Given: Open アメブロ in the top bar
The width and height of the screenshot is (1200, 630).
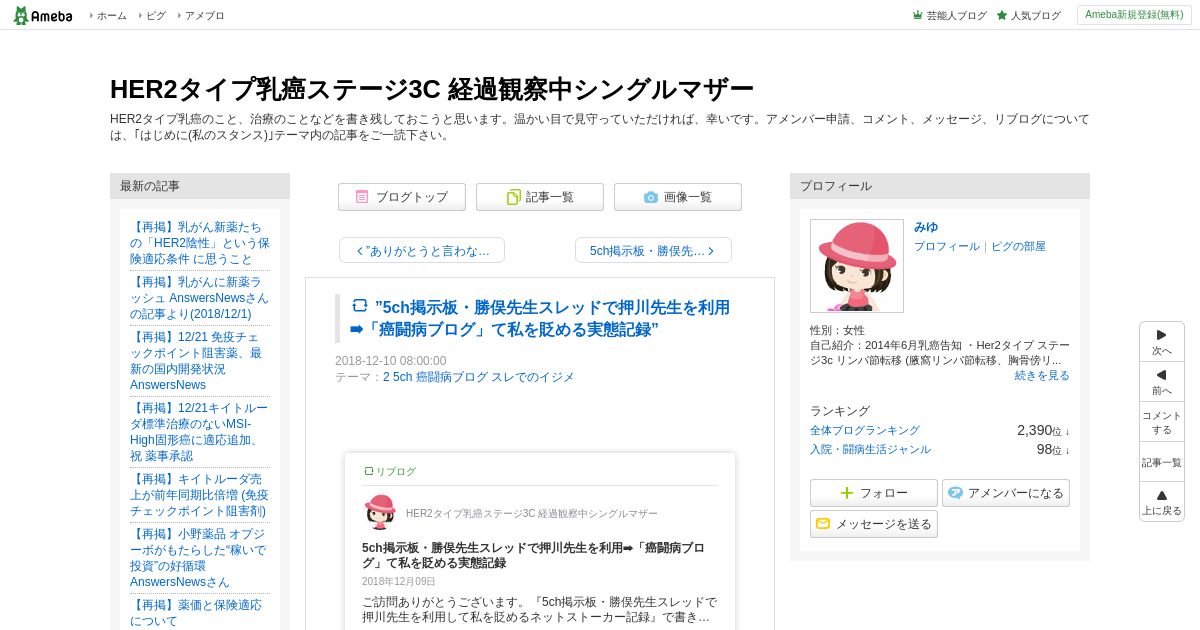Looking at the screenshot, I should pyautogui.click(x=204, y=16).
